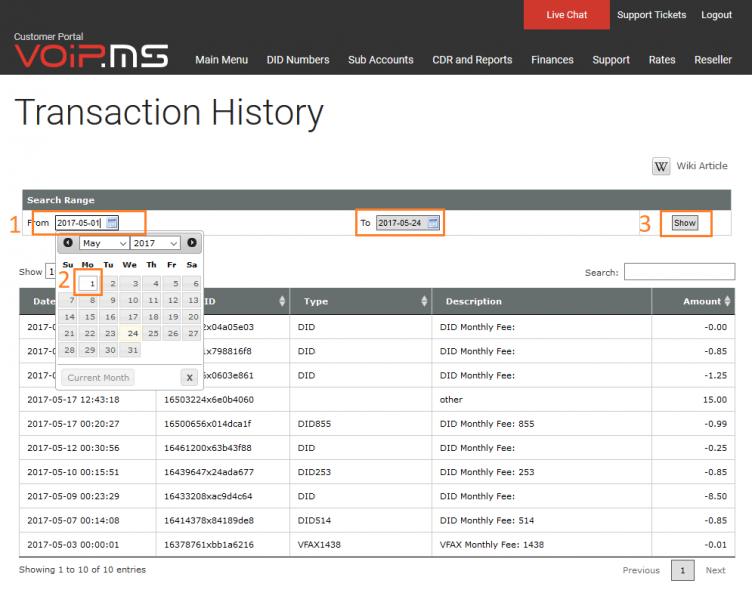The height and width of the screenshot is (599, 752).
Task: Click 'VFAX Monthly Fee: 1438' description
Action: click(492, 545)
